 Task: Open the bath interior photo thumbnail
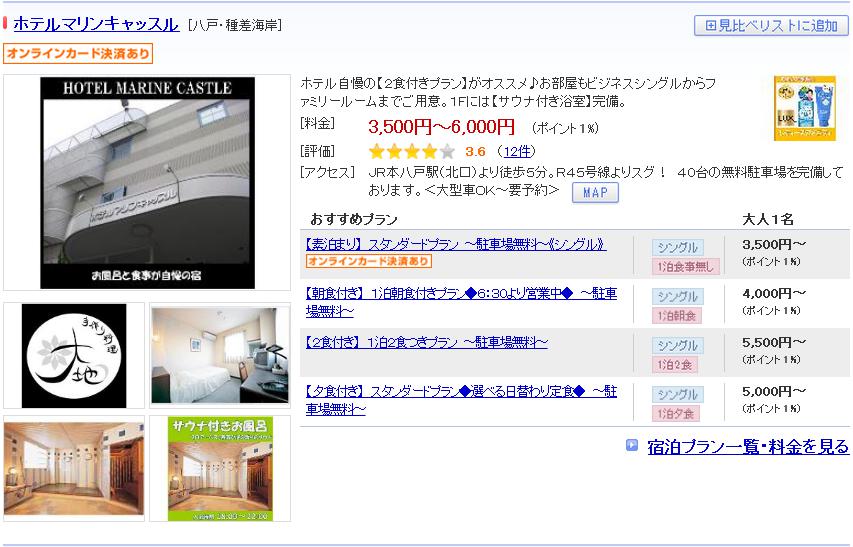point(74,468)
